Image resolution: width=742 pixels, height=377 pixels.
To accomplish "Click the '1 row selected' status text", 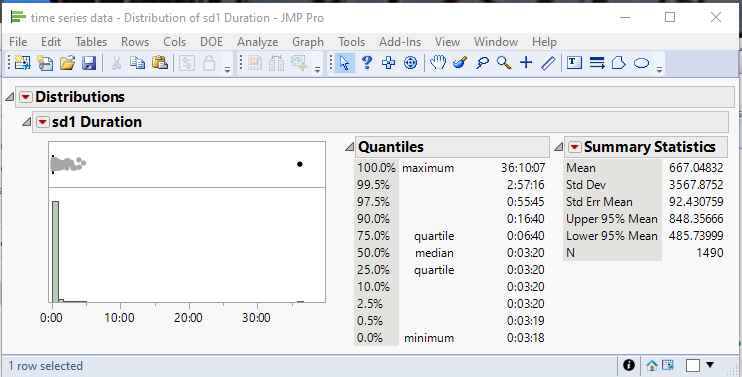I will 45,366.
